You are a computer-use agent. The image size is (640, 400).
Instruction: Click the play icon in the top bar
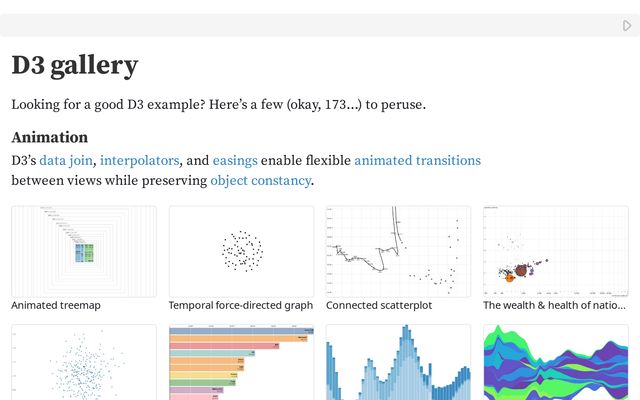tap(627, 26)
